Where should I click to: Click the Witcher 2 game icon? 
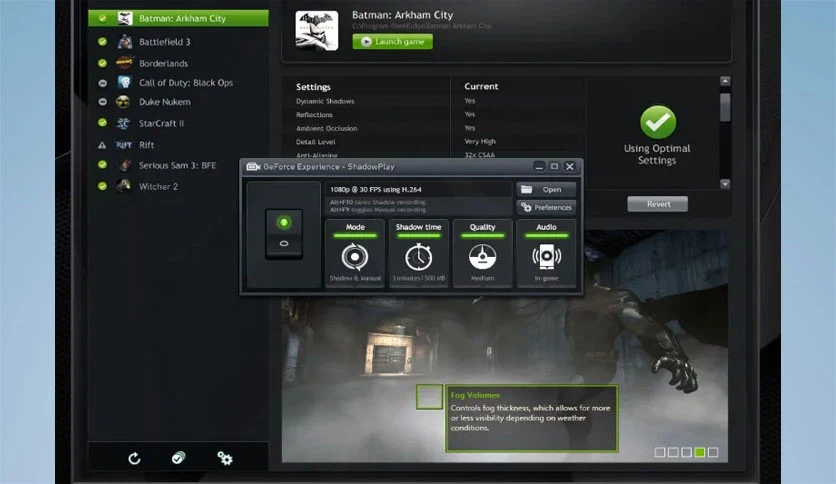coord(124,185)
